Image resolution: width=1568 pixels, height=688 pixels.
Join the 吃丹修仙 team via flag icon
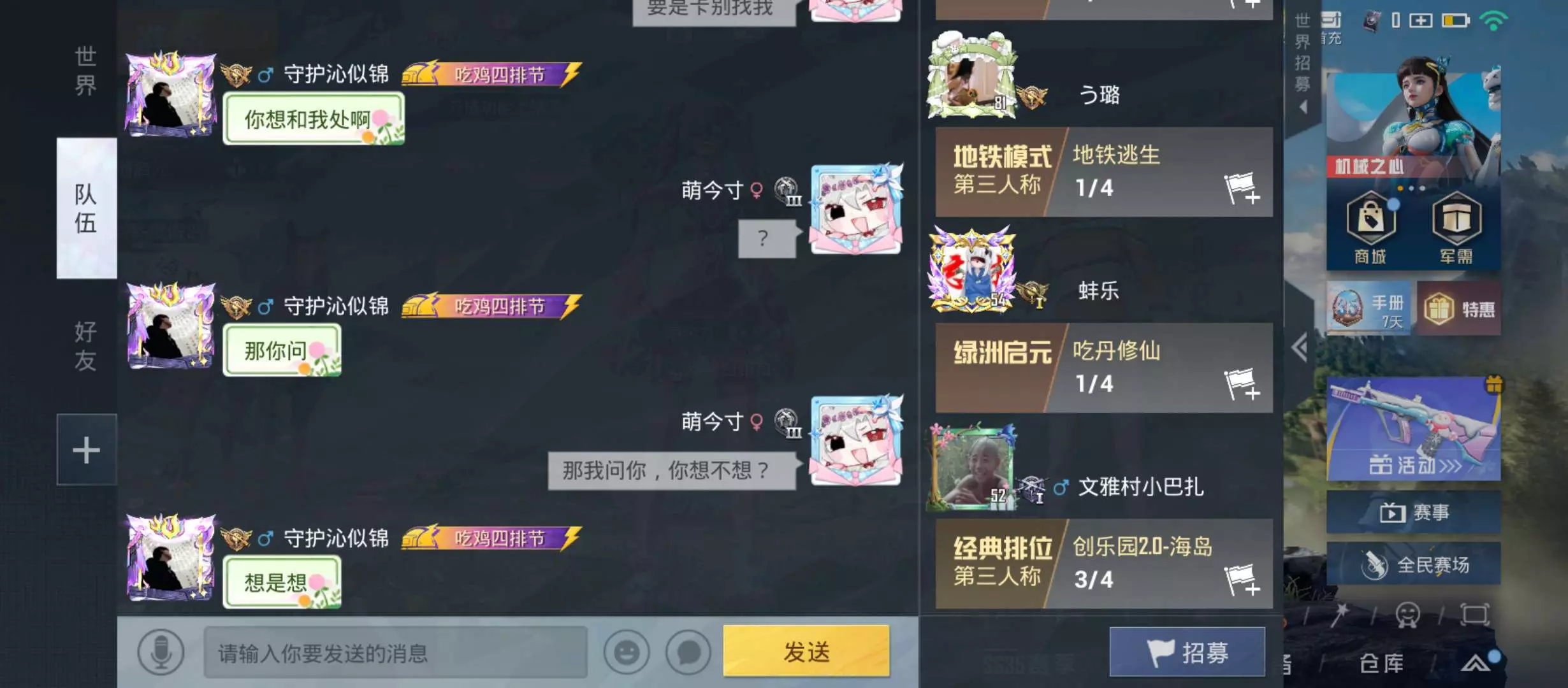(x=1240, y=384)
